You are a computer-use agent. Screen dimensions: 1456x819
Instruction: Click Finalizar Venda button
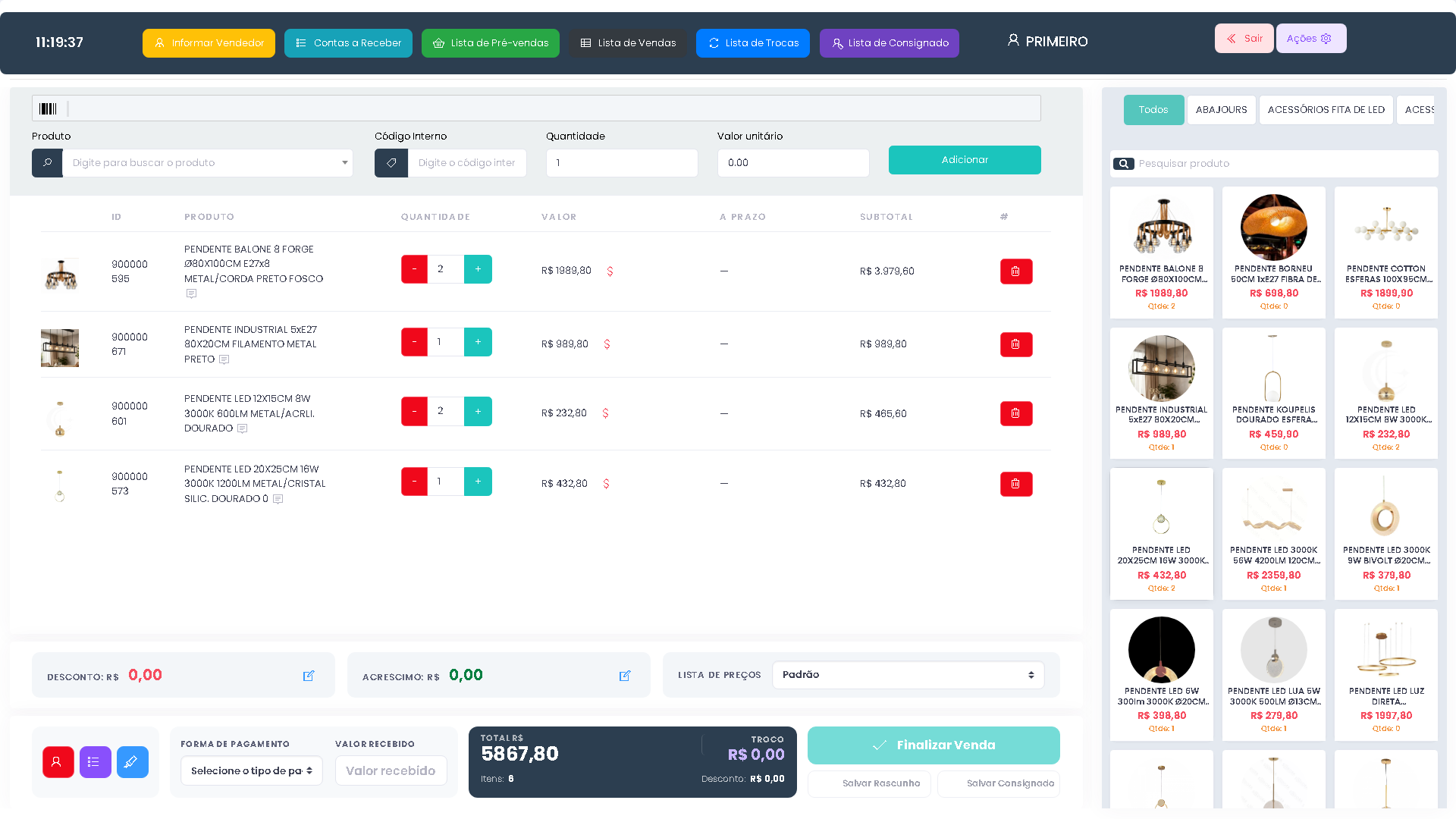point(934,745)
